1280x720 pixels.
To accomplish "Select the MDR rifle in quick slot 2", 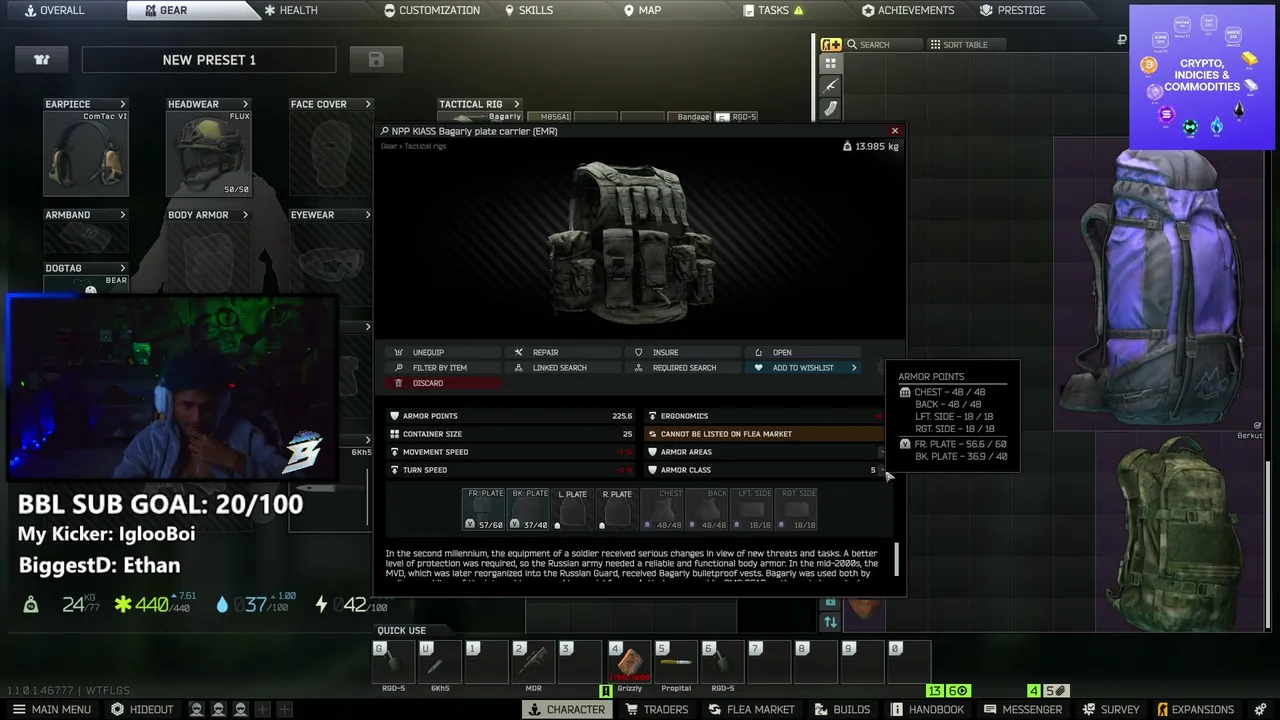I will [533, 664].
